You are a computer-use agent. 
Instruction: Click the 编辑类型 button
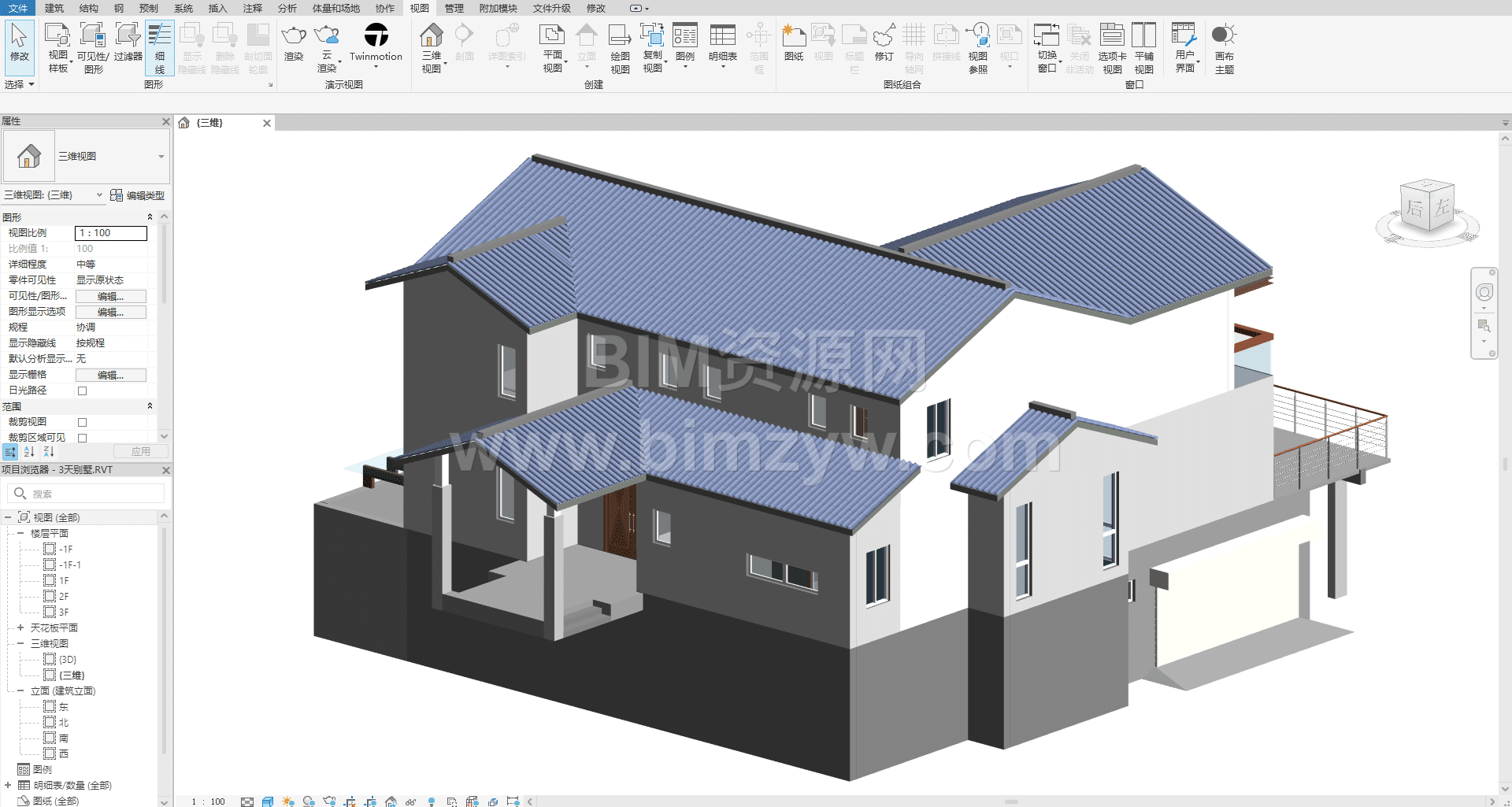click(138, 195)
